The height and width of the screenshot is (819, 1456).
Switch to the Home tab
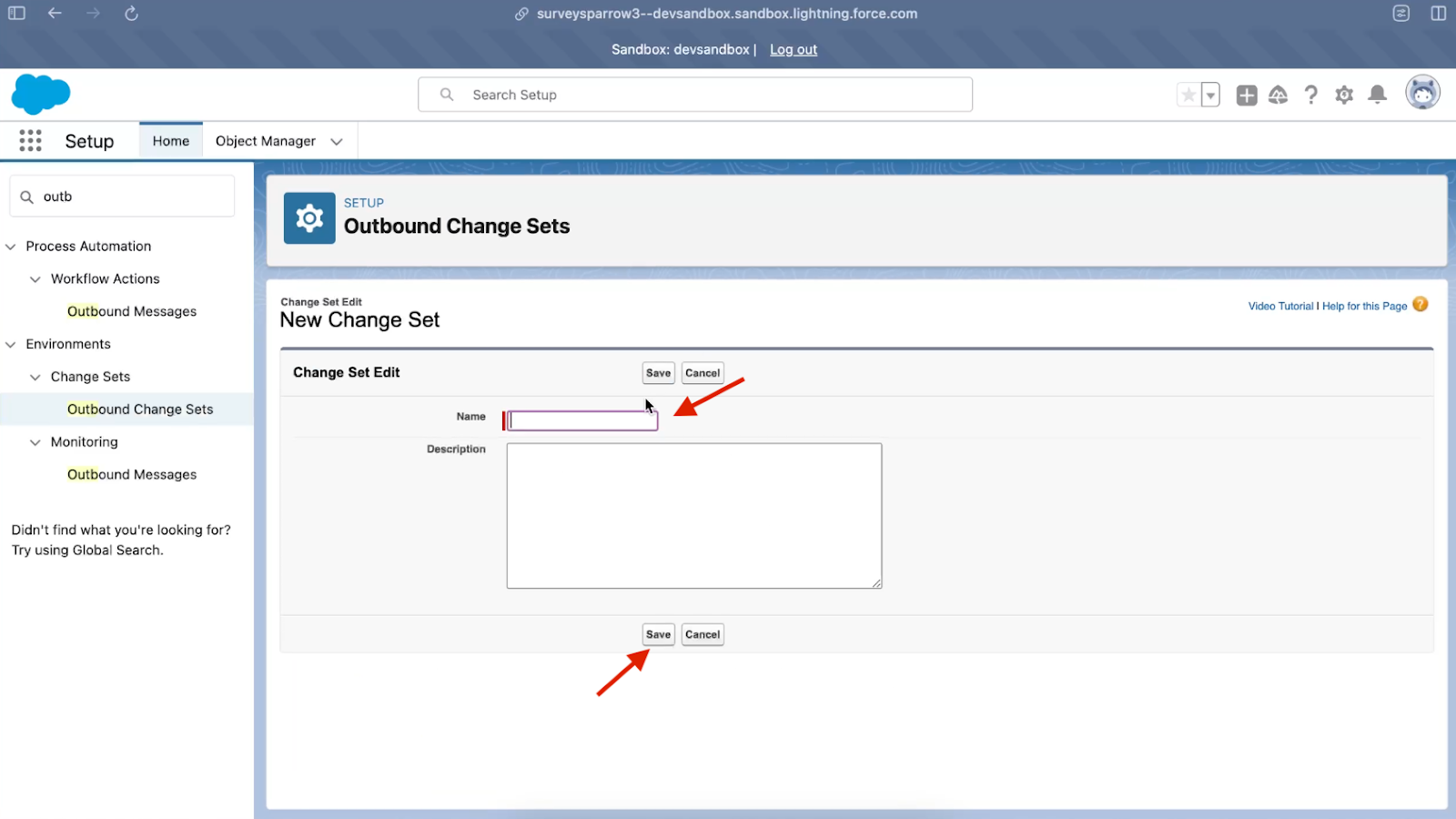tap(171, 141)
